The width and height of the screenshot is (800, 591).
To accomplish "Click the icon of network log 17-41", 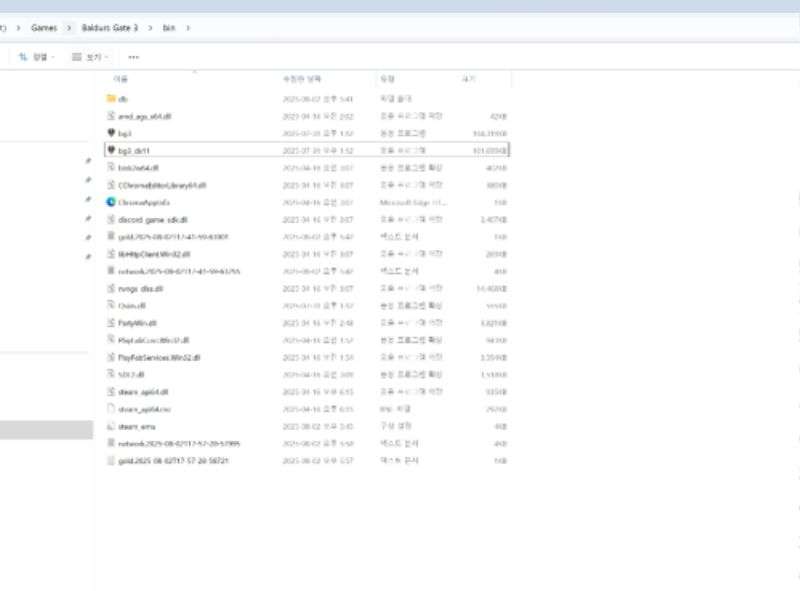I will pyautogui.click(x=111, y=271).
